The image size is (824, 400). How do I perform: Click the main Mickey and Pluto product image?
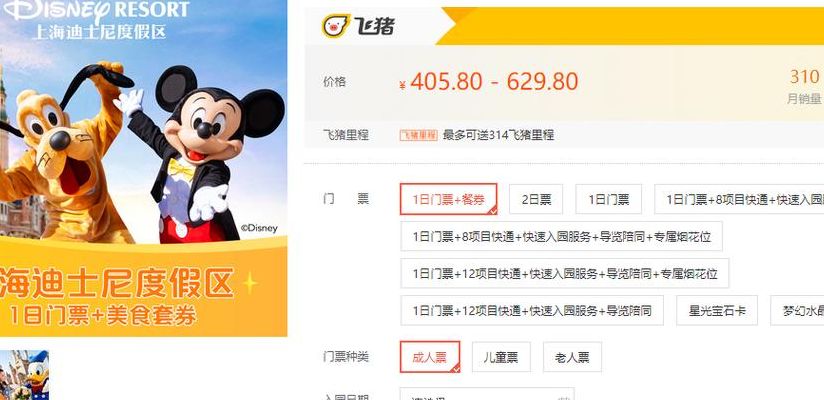pos(143,168)
